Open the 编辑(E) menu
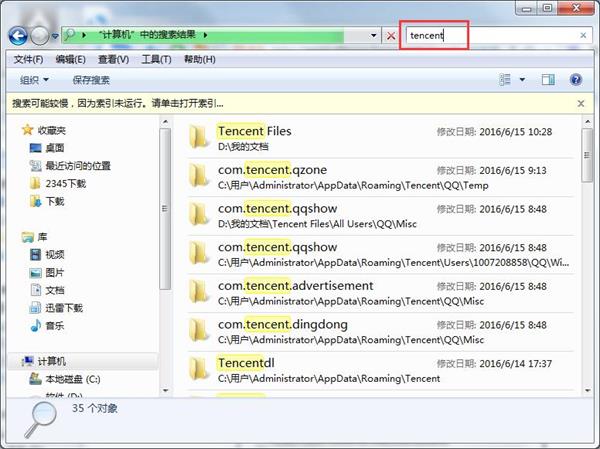This screenshot has height=449, width=600. coord(70,59)
